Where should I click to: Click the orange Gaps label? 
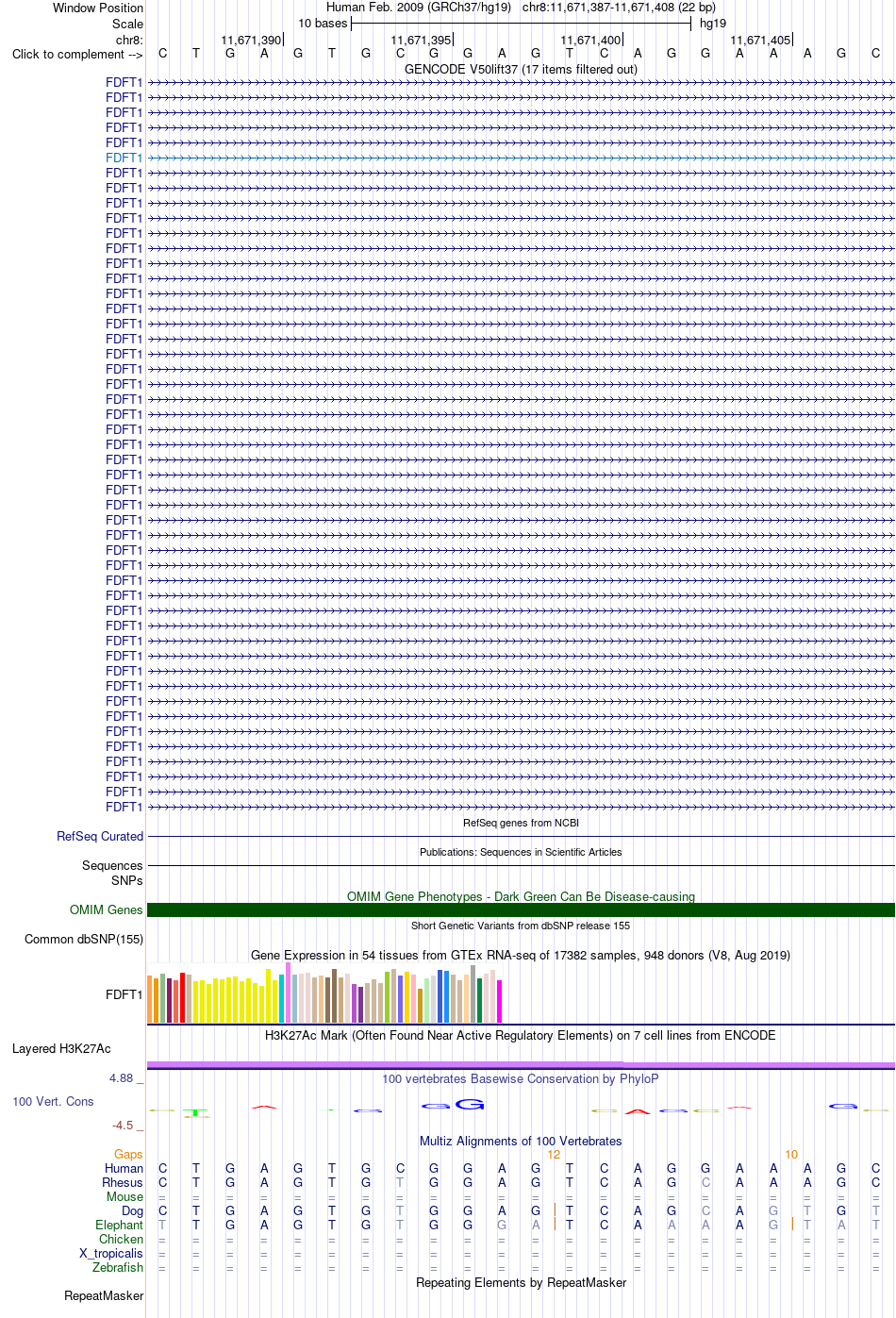pos(128,1154)
